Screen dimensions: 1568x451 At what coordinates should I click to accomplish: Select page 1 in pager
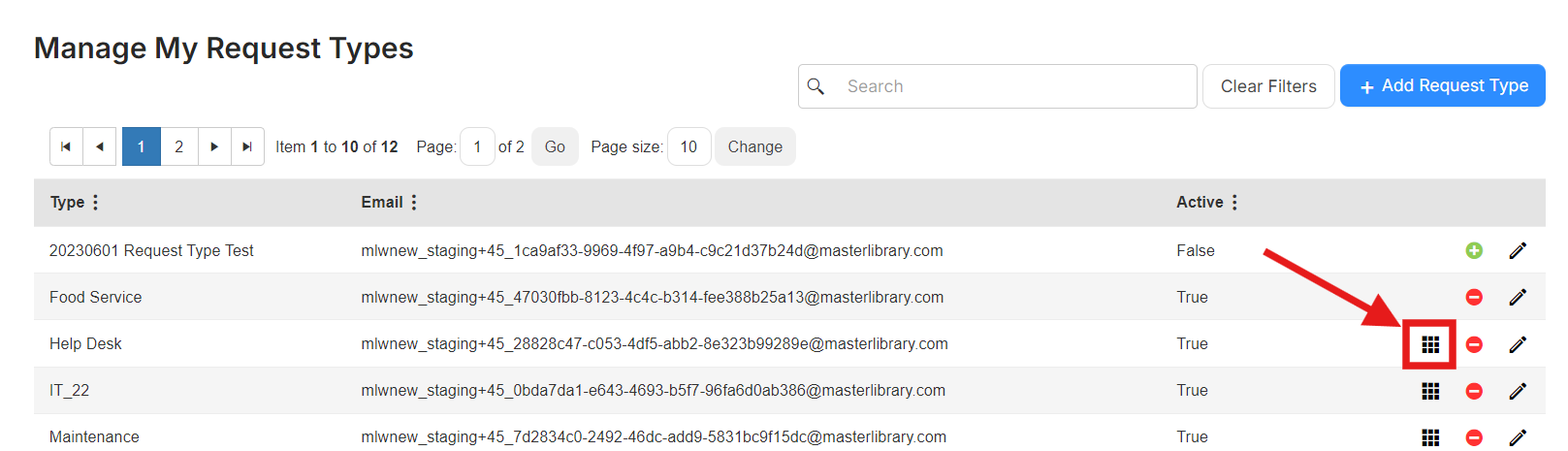click(142, 146)
